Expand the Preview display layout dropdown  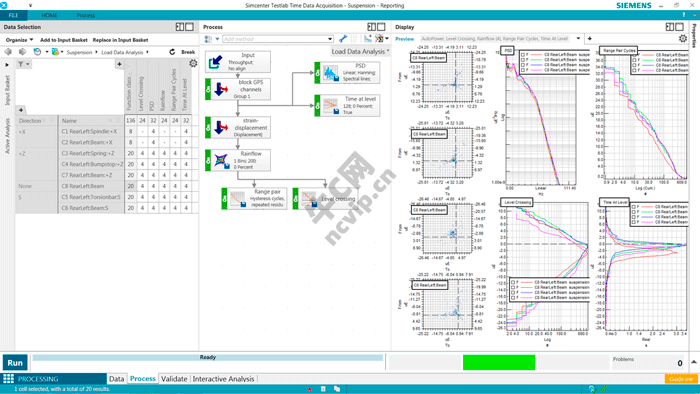click(578, 39)
